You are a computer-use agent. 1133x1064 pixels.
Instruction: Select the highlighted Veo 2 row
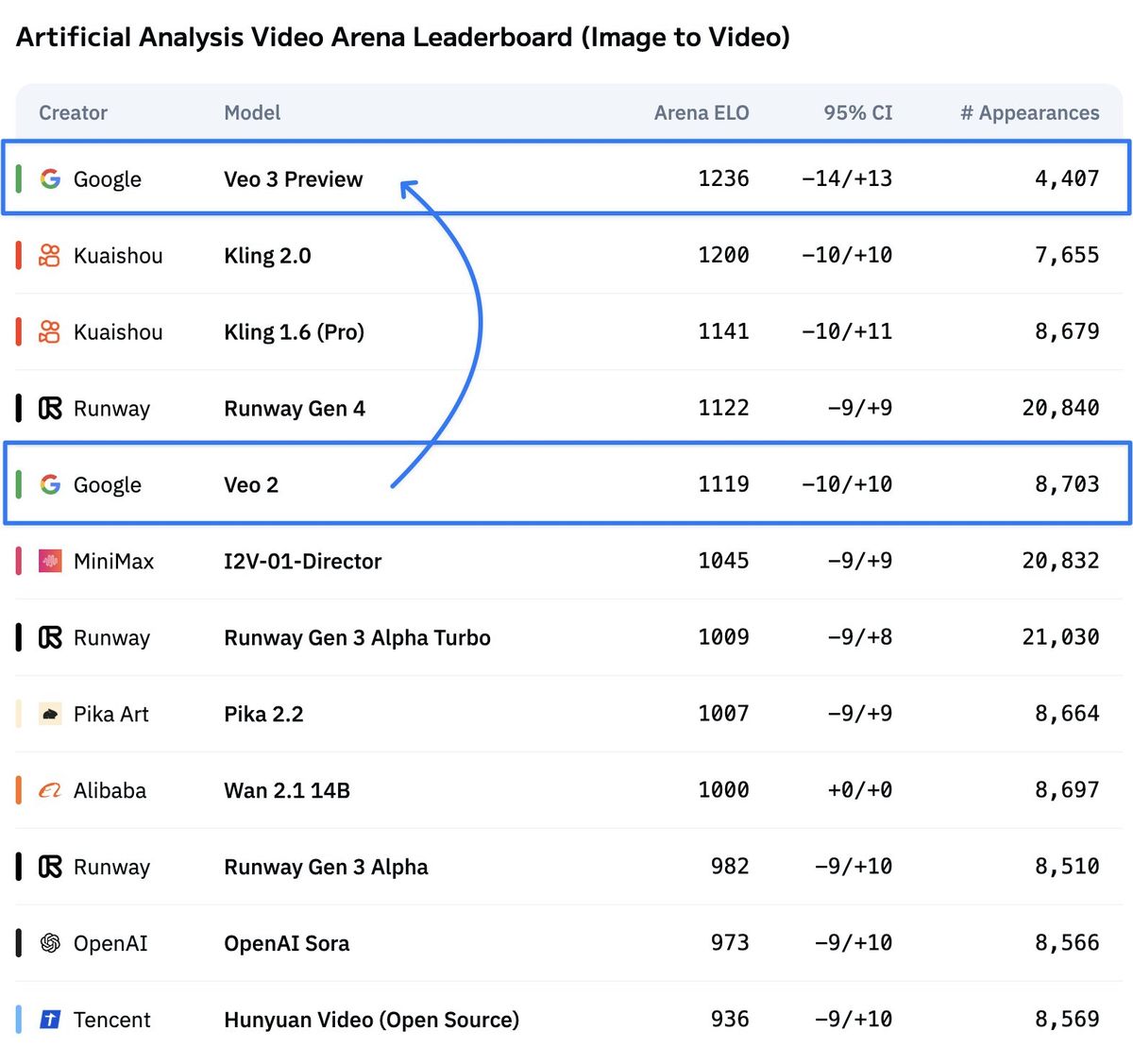566,484
